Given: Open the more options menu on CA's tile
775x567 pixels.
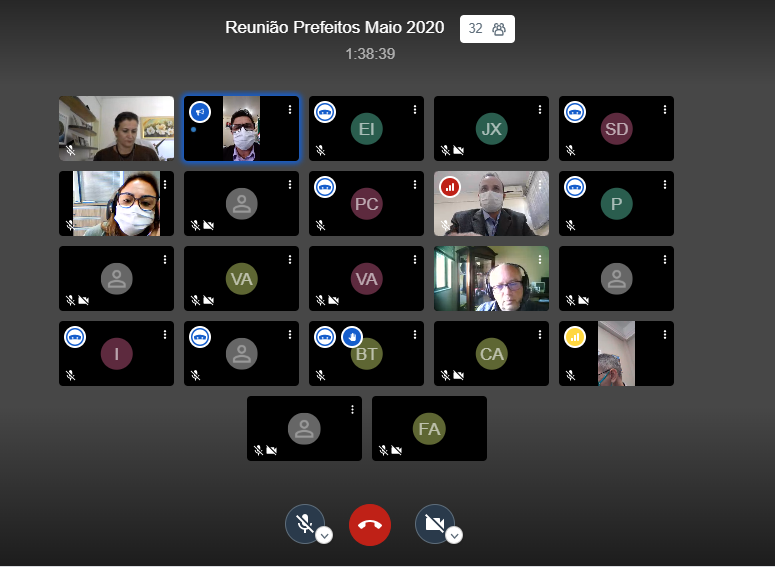Looking at the screenshot, I should tap(540, 335).
